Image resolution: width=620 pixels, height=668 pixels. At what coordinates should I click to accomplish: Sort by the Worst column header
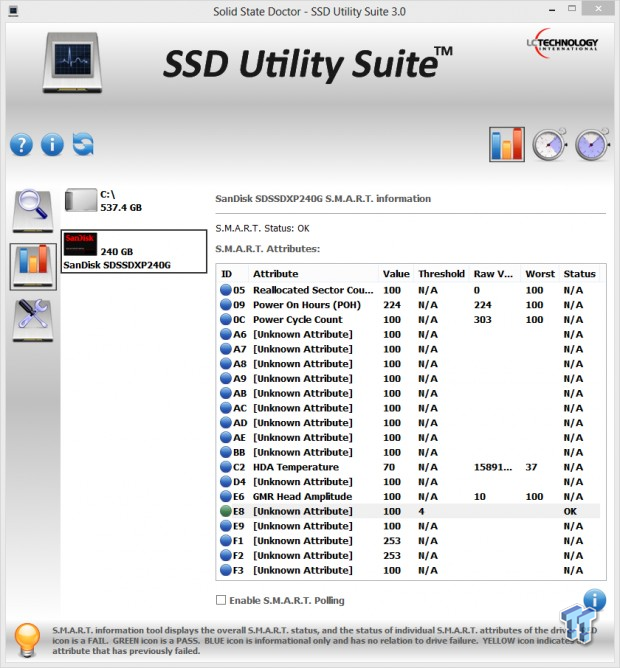[540, 274]
